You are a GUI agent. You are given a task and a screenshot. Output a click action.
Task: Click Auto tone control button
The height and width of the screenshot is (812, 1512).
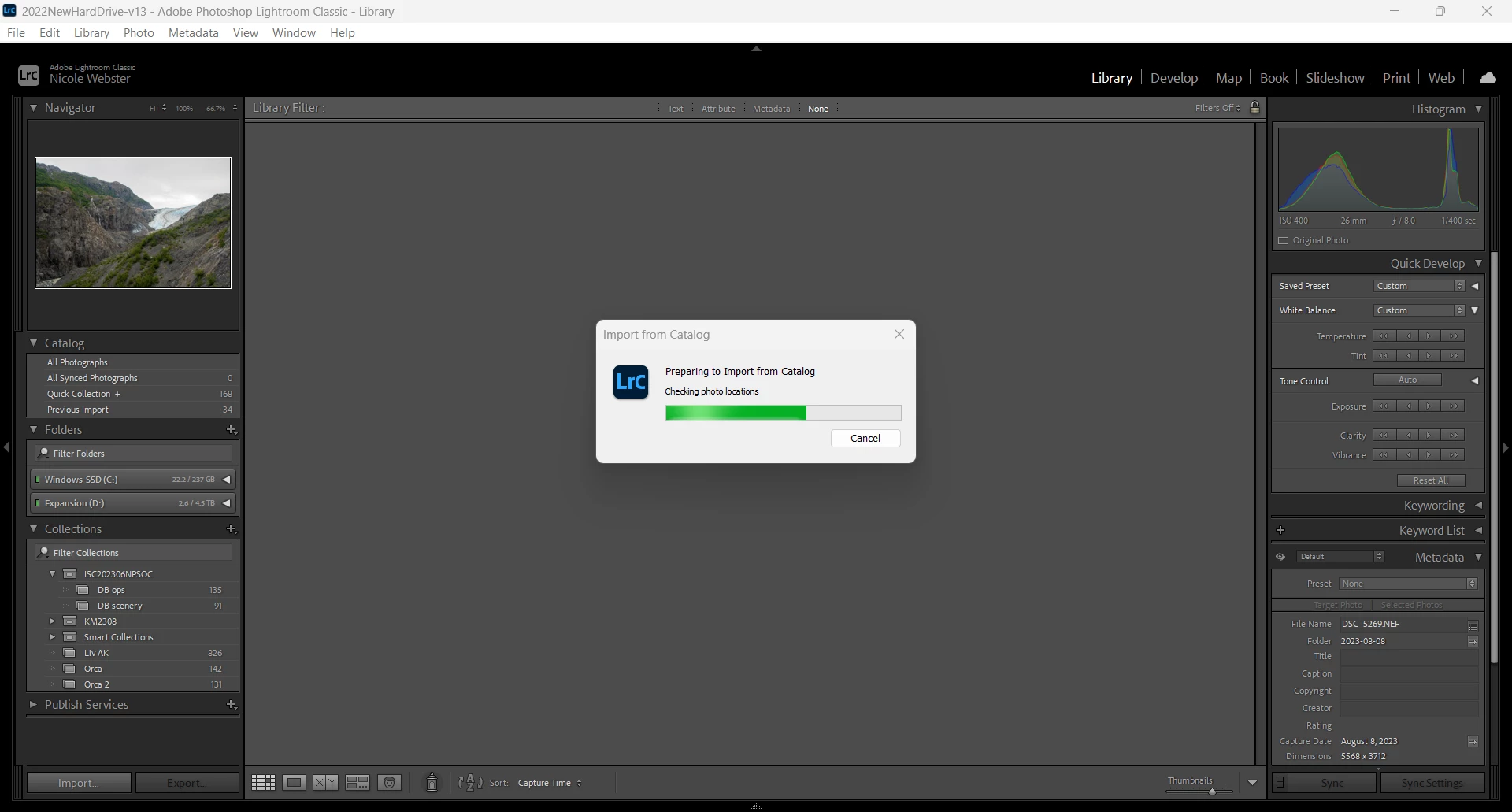[x=1407, y=380]
